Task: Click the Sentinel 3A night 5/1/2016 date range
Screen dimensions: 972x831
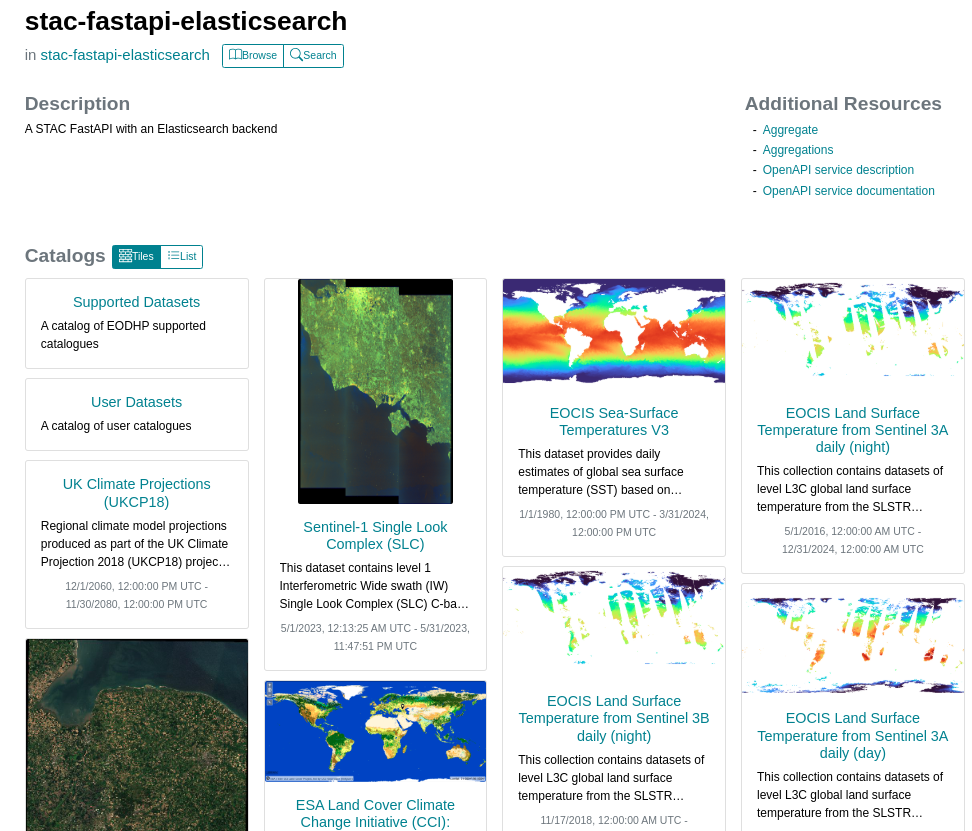Action: [852, 540]
